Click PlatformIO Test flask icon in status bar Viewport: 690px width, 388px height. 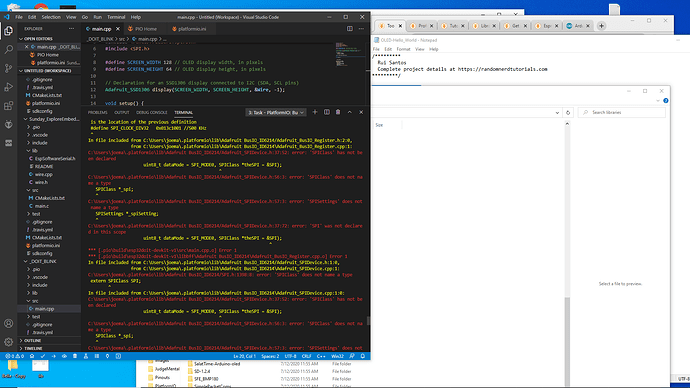(86, 356)
